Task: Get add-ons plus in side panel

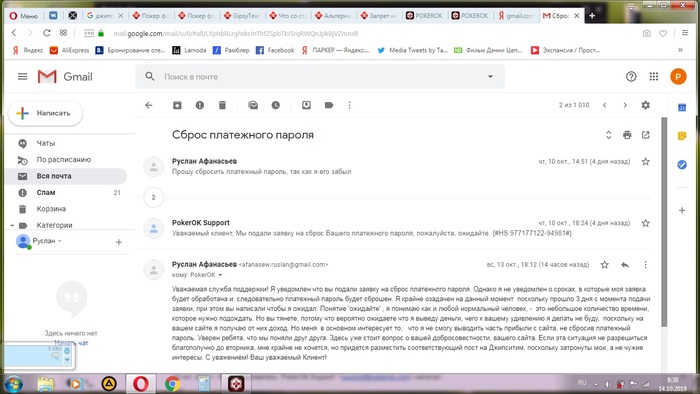Action: (682, 210)
